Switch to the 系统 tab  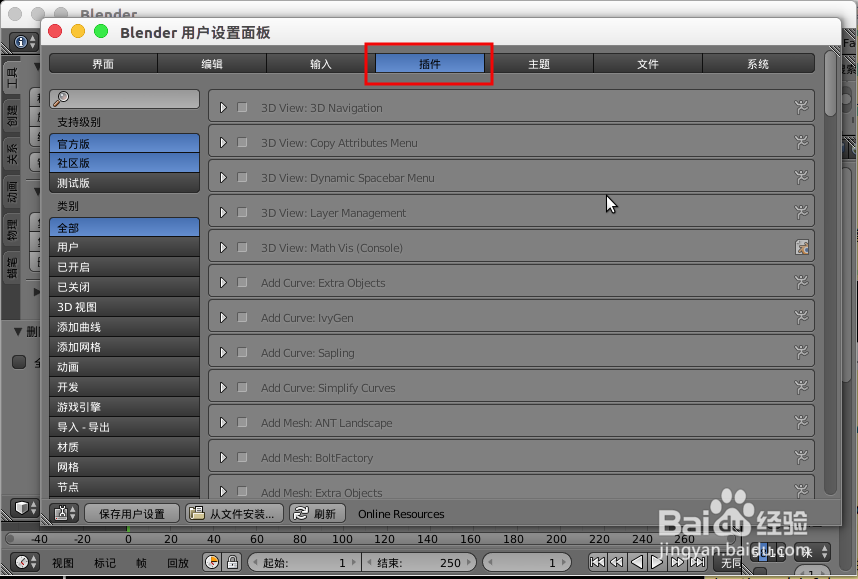point(758,63)
